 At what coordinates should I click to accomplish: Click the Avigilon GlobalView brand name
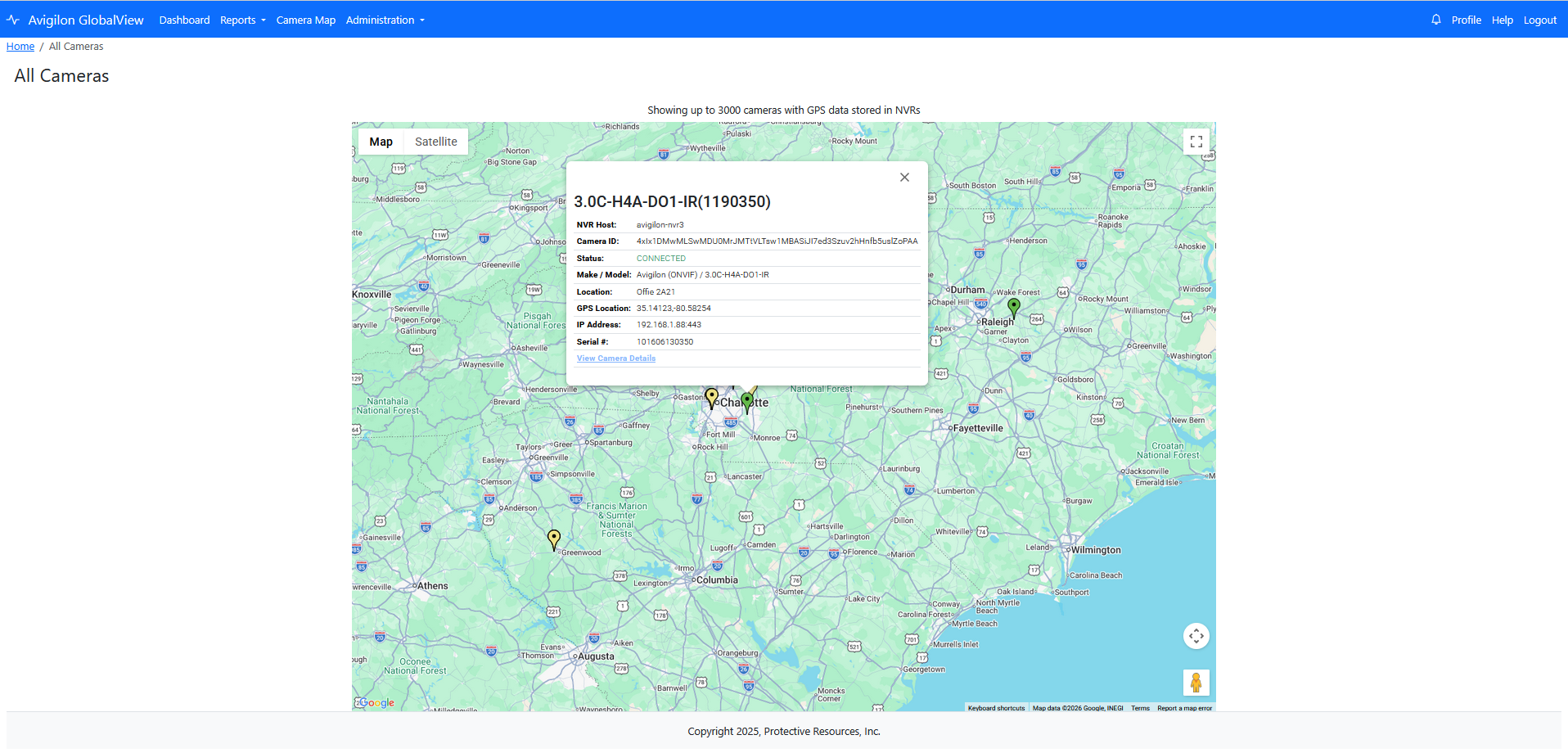86,20
